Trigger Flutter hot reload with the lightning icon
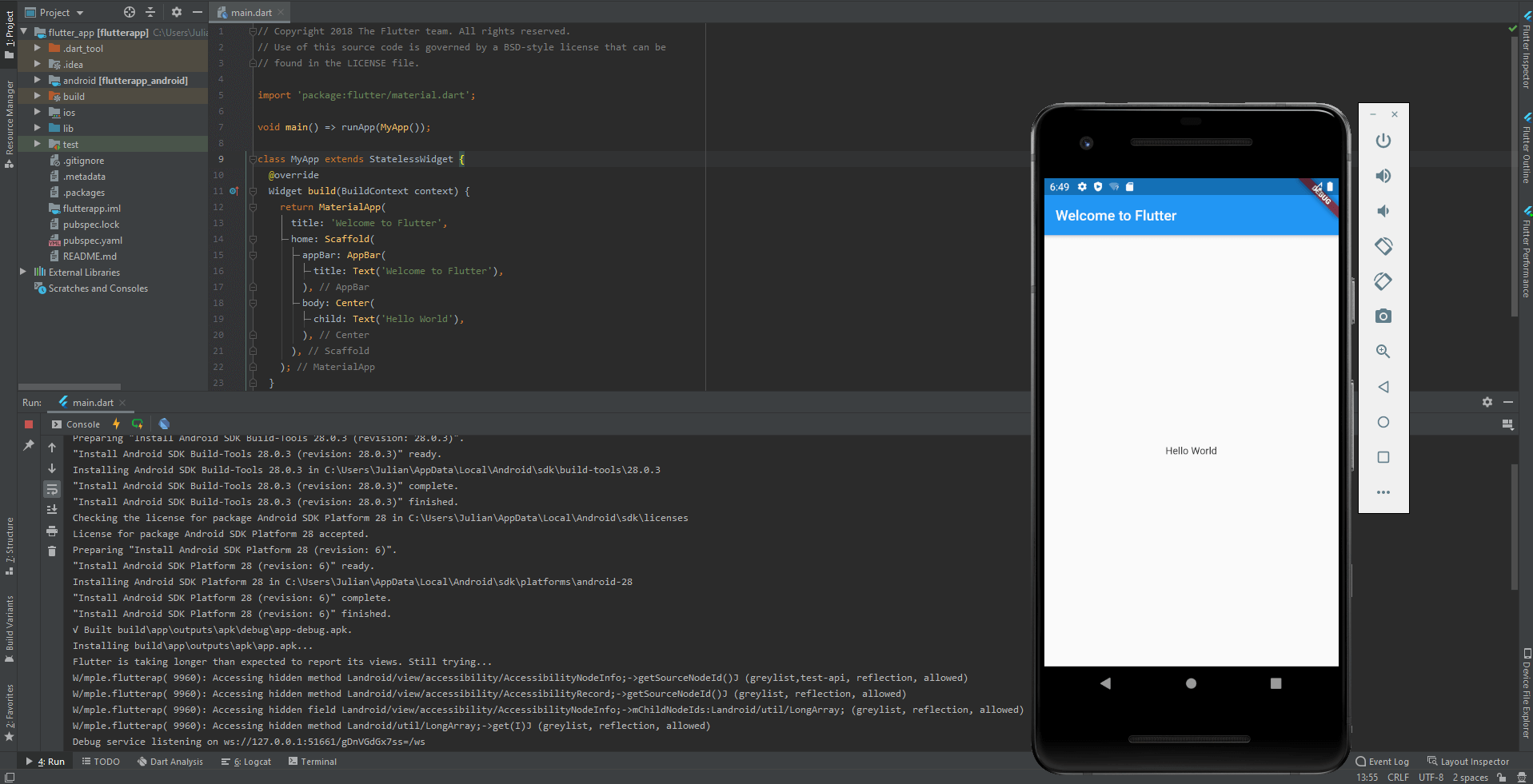 pyautogui.click(x=116, y=424)
